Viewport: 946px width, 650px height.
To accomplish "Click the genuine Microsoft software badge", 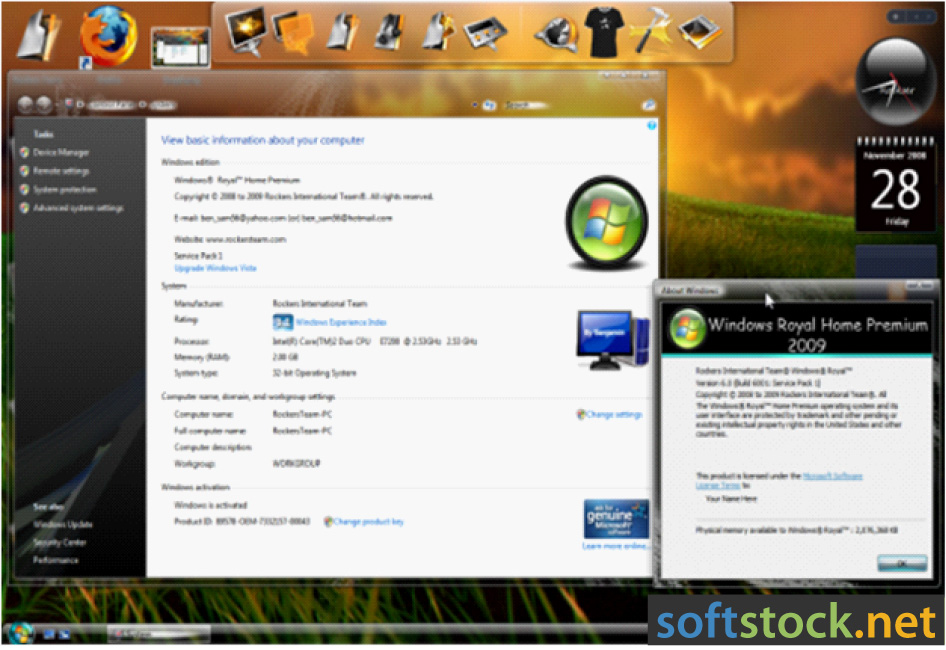I will coord(616,518).
